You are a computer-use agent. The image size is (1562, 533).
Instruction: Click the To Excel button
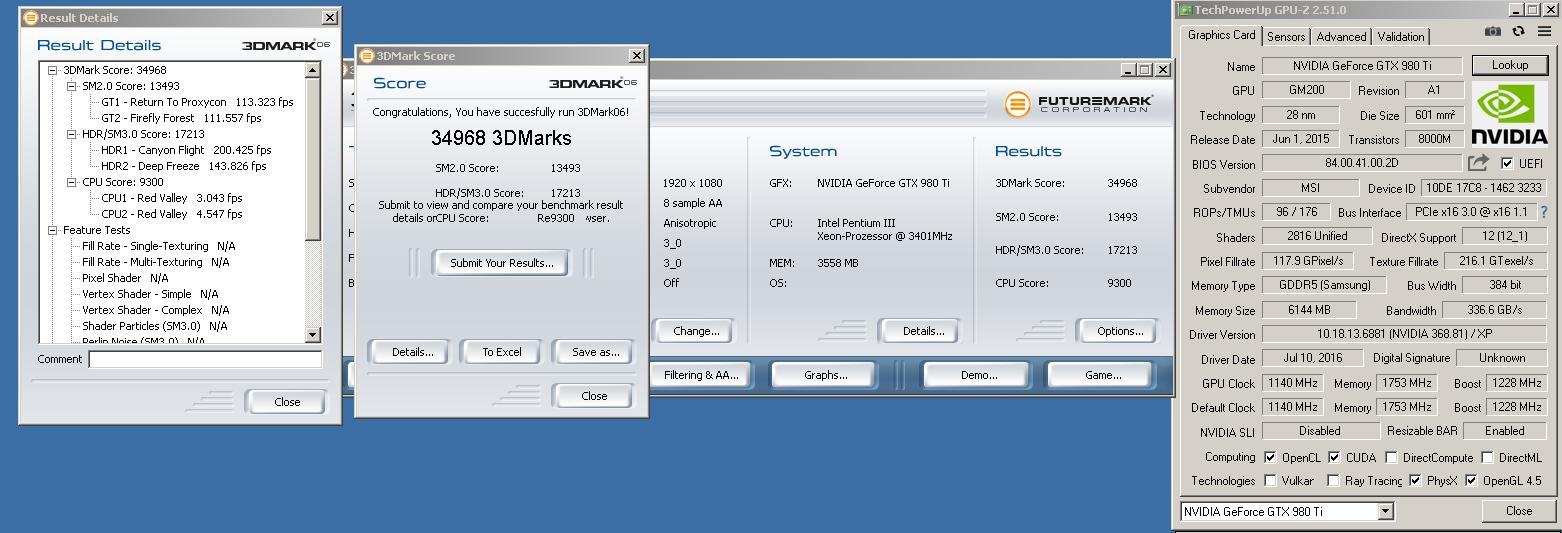[x=502, y=352]
